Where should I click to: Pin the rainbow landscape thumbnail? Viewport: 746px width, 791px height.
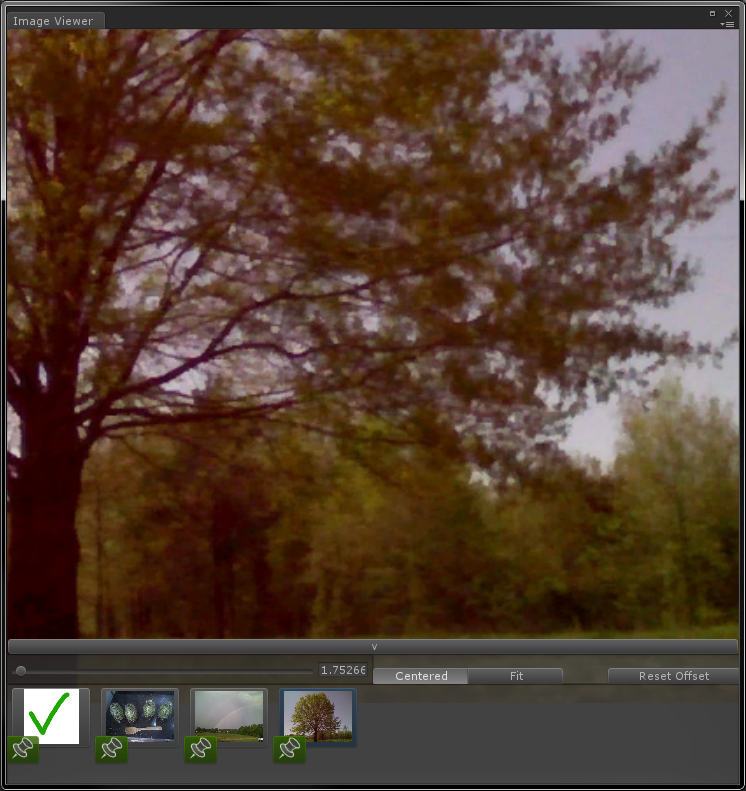pos(200,749)
